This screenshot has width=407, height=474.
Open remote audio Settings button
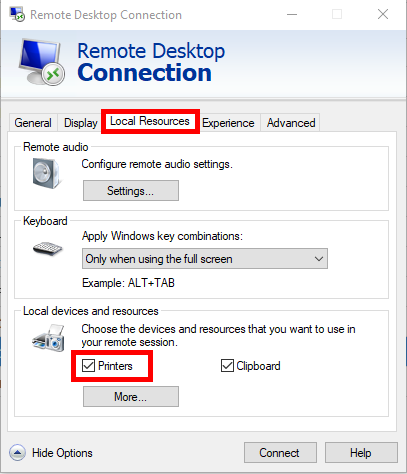tap(131, 191)
